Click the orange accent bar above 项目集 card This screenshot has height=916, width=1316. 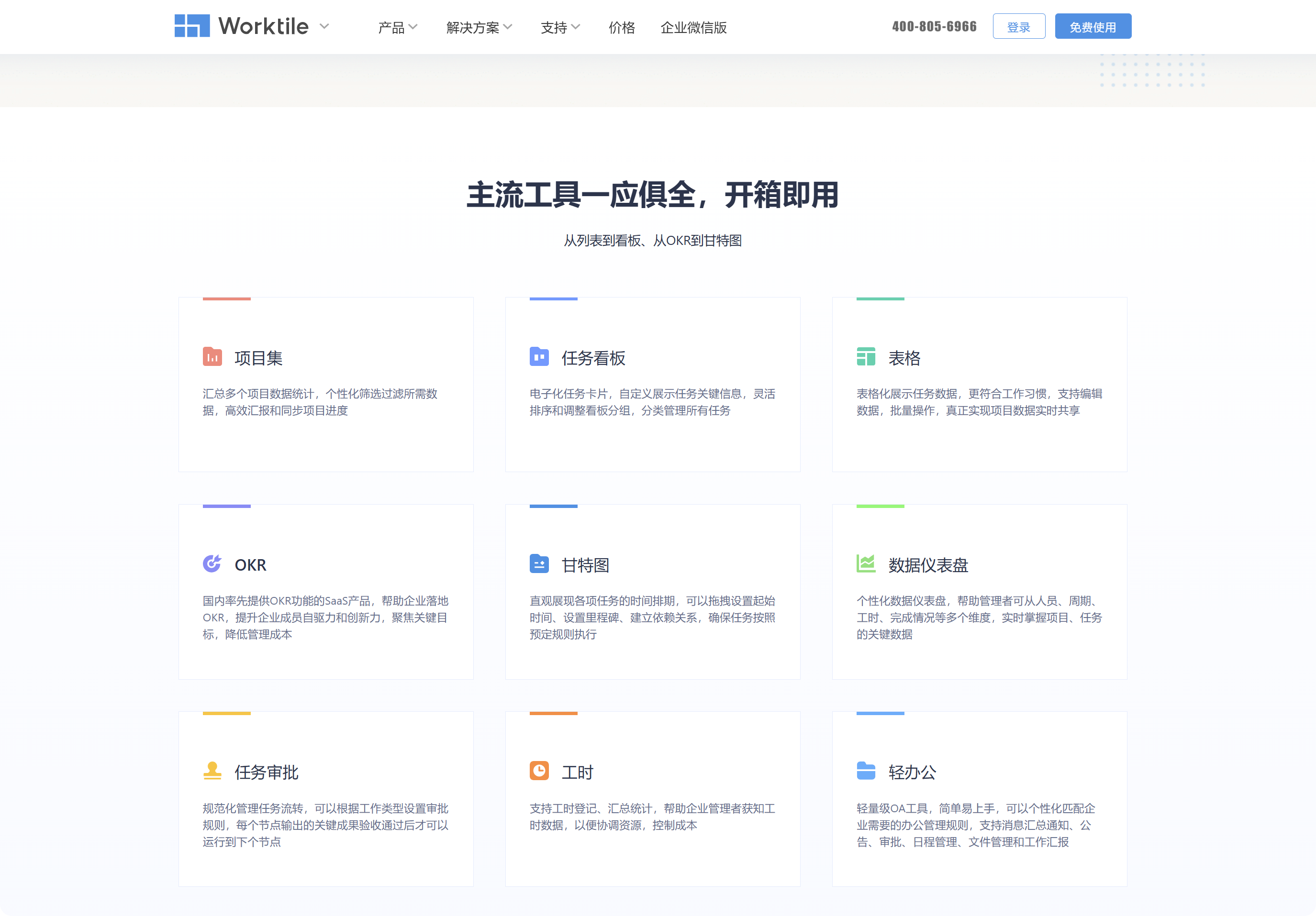(x=228, y=298)
